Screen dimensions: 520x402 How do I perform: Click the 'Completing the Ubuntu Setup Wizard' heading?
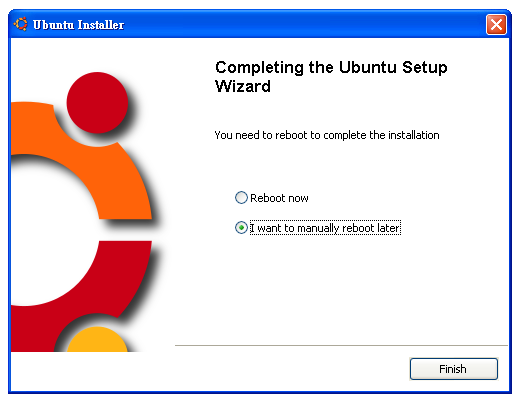[x=331, y=77]
